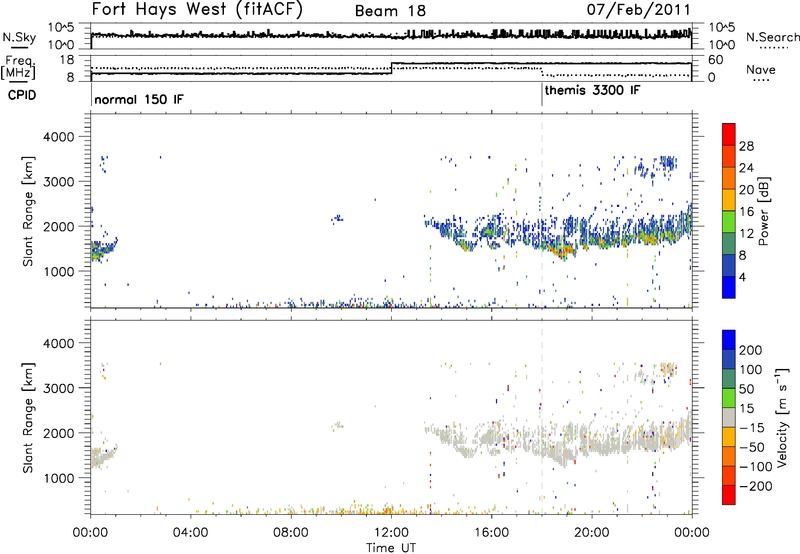Click the 'N.Search' legend label
Screen dimensions: 800x554
tap(772, 37)
